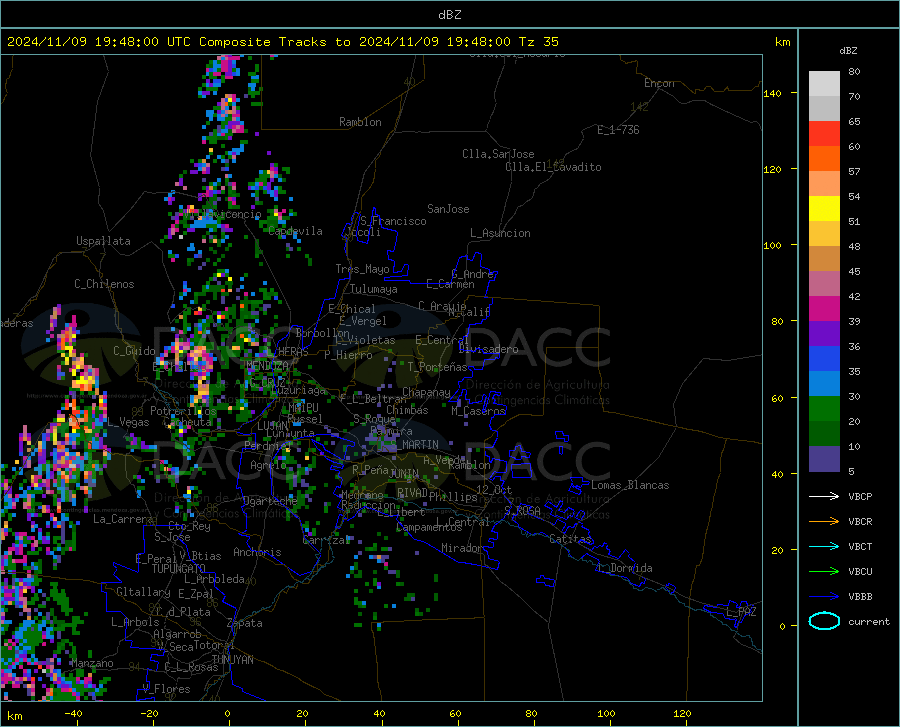900x727 pixels.
Task: Click the Manzano map label
Action: pos(92,663)
